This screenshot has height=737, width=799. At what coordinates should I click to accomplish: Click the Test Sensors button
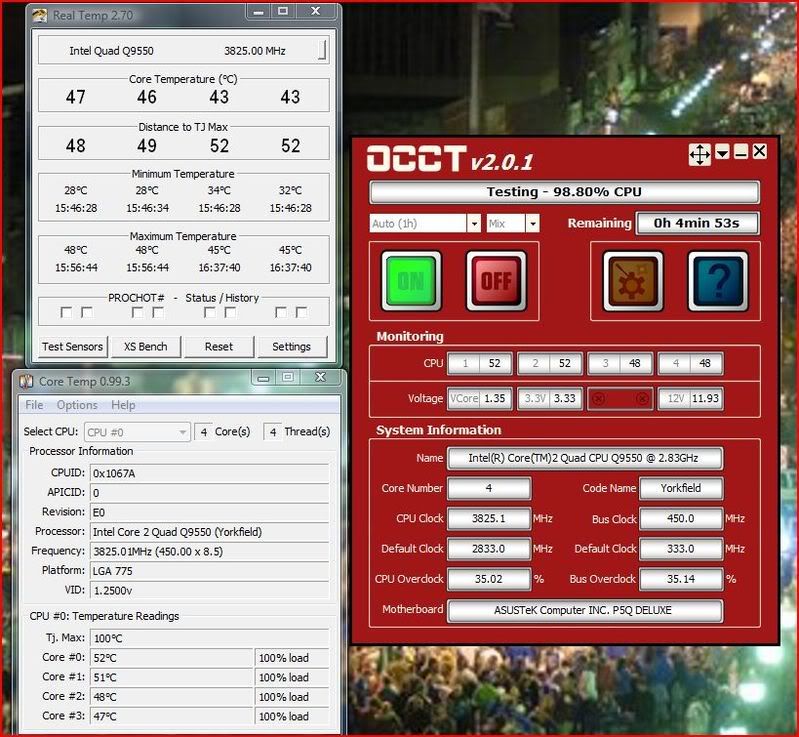pos(72,347)
